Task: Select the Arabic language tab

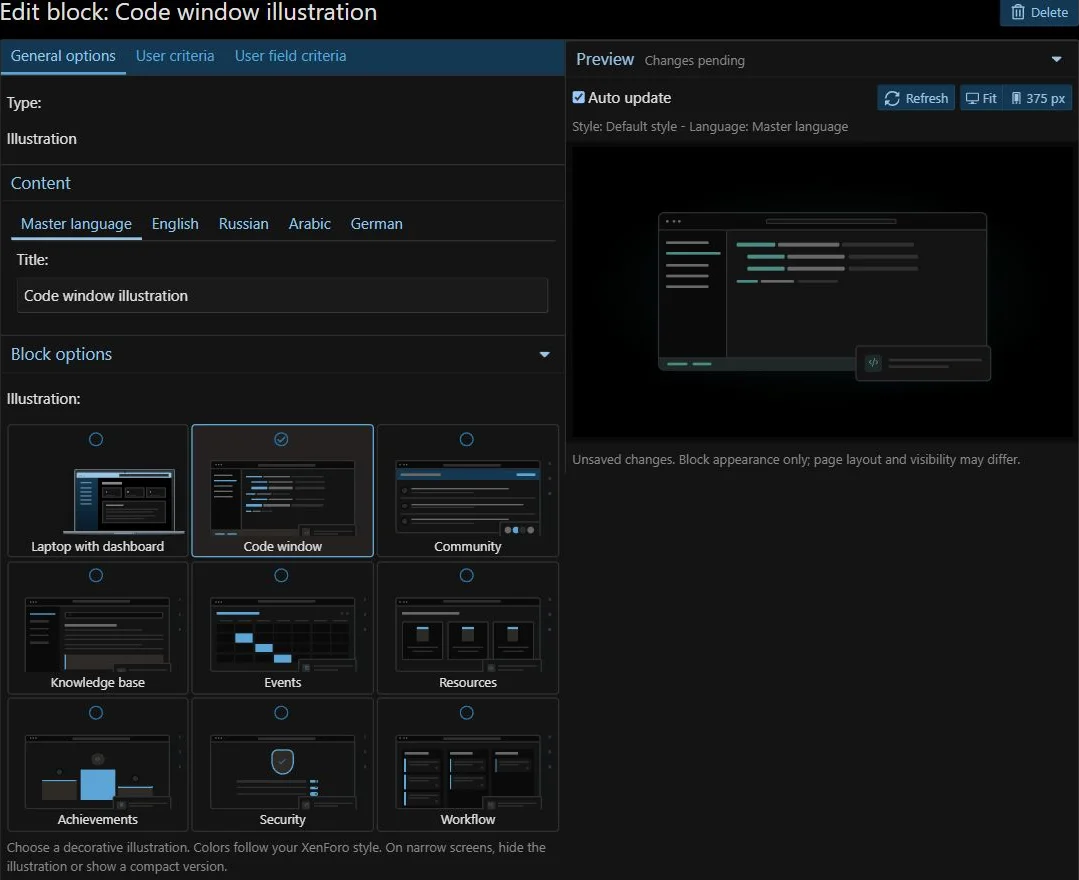Action: [310, 224]
